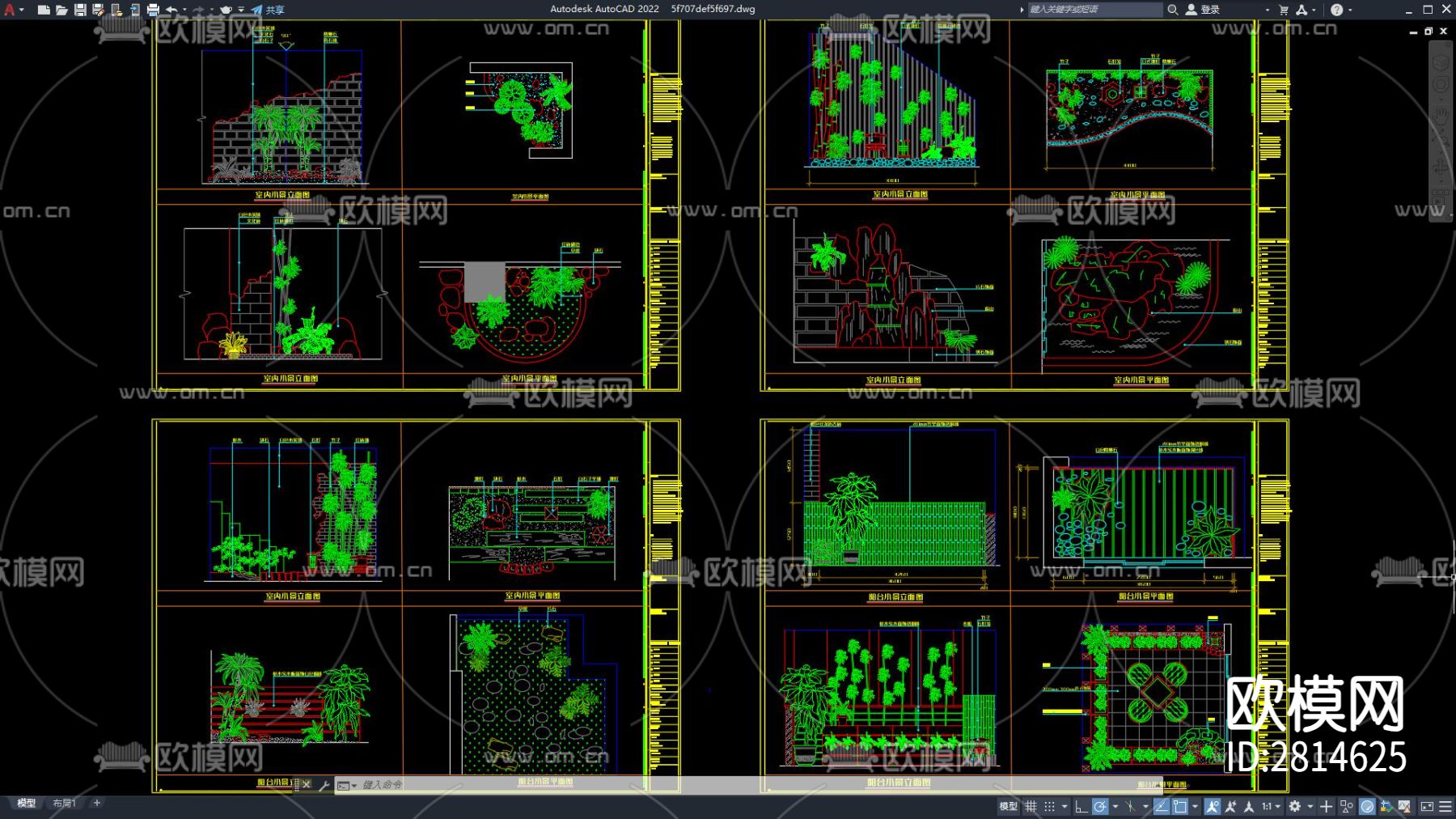Toggle polar tracking
Viewport: 1456px width, 819px height.
pos(1100,807)
